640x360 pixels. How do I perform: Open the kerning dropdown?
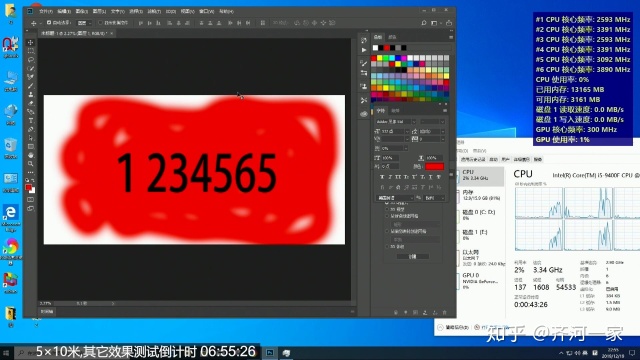(407, 140)
